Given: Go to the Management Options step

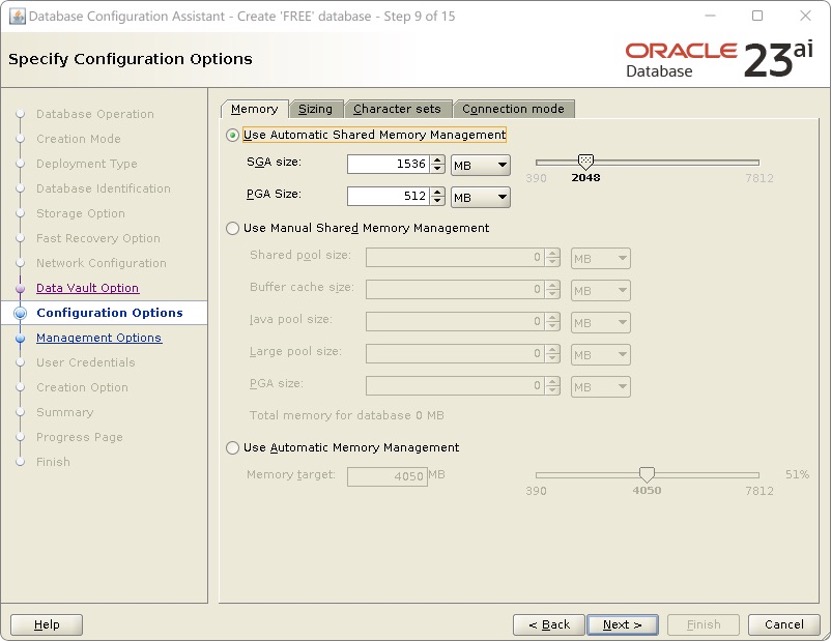Looking at the screenshot, I should pyautogui.click(x=98, y=338).
